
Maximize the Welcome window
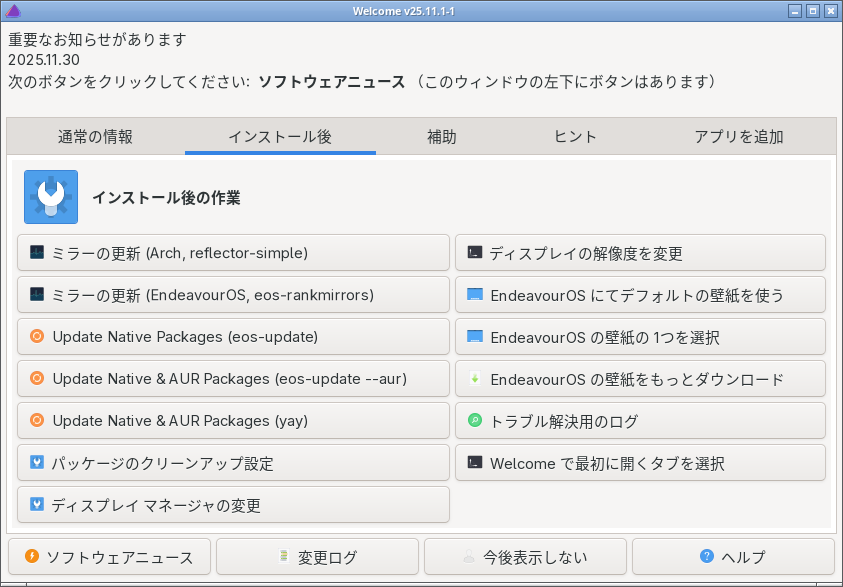tap(813, 11)
